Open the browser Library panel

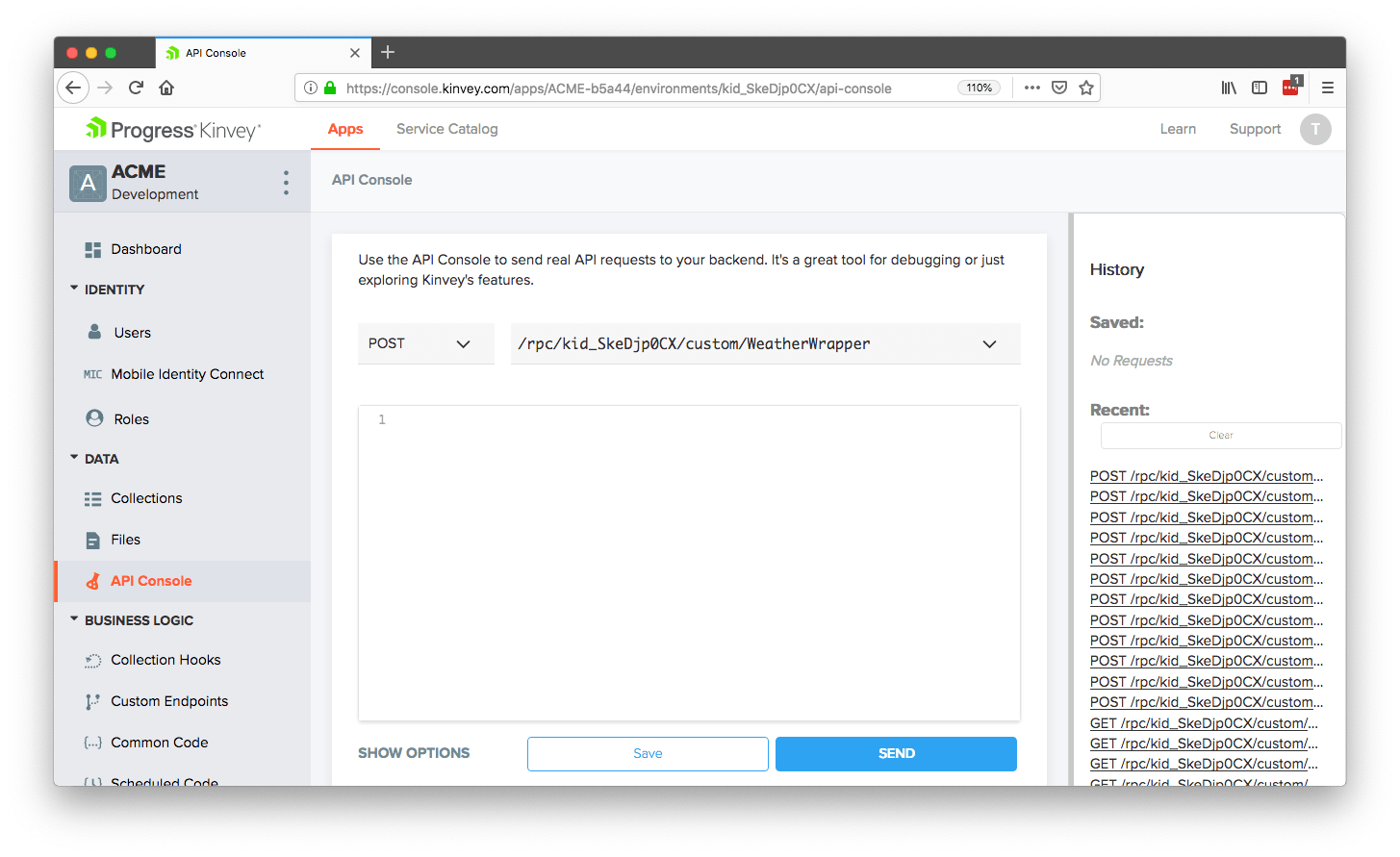pos(1229,88)
